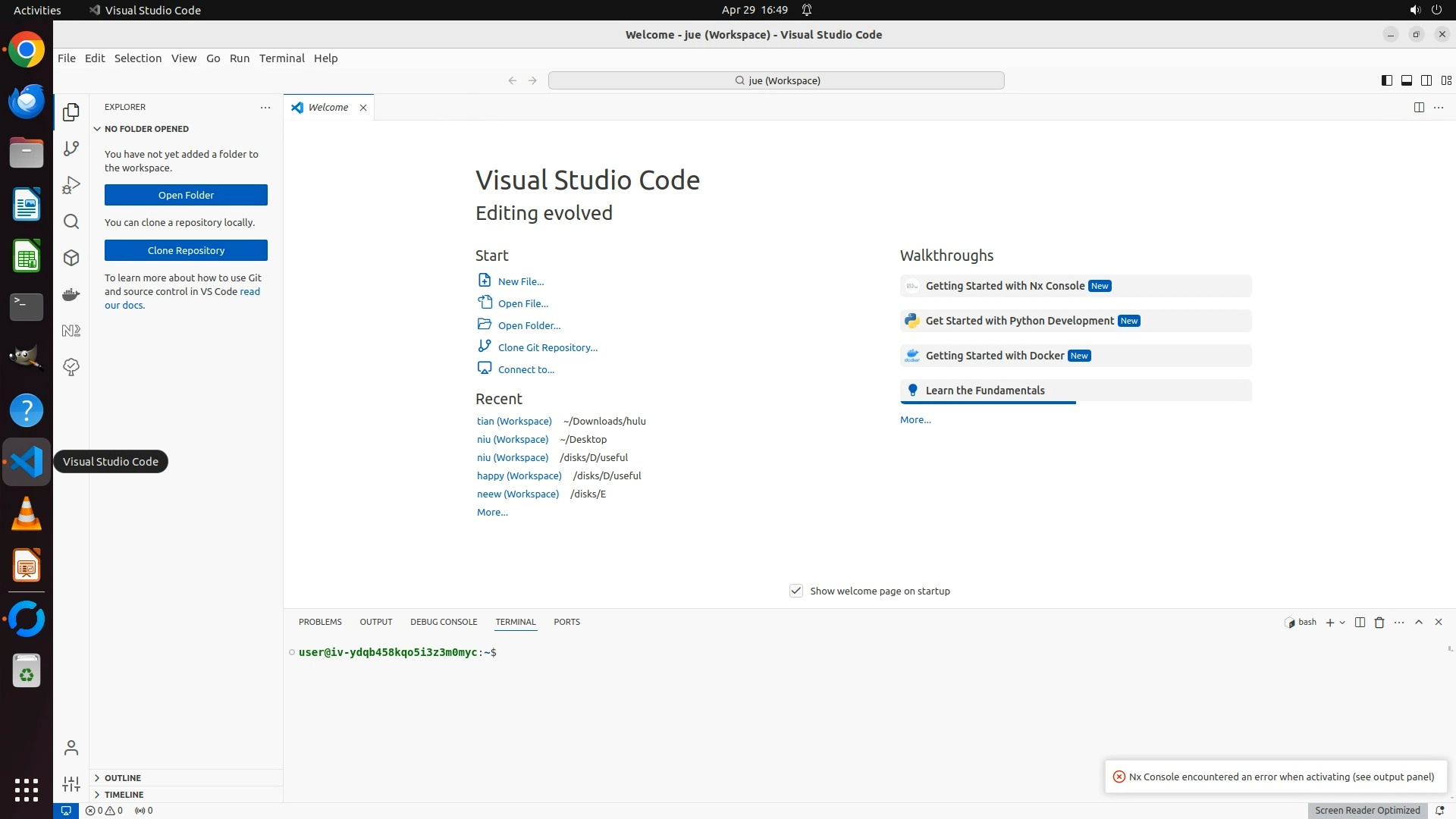Click the Learn the Fundamentals walkthrough progress item
1456x819 pixels.
[984, 391]
